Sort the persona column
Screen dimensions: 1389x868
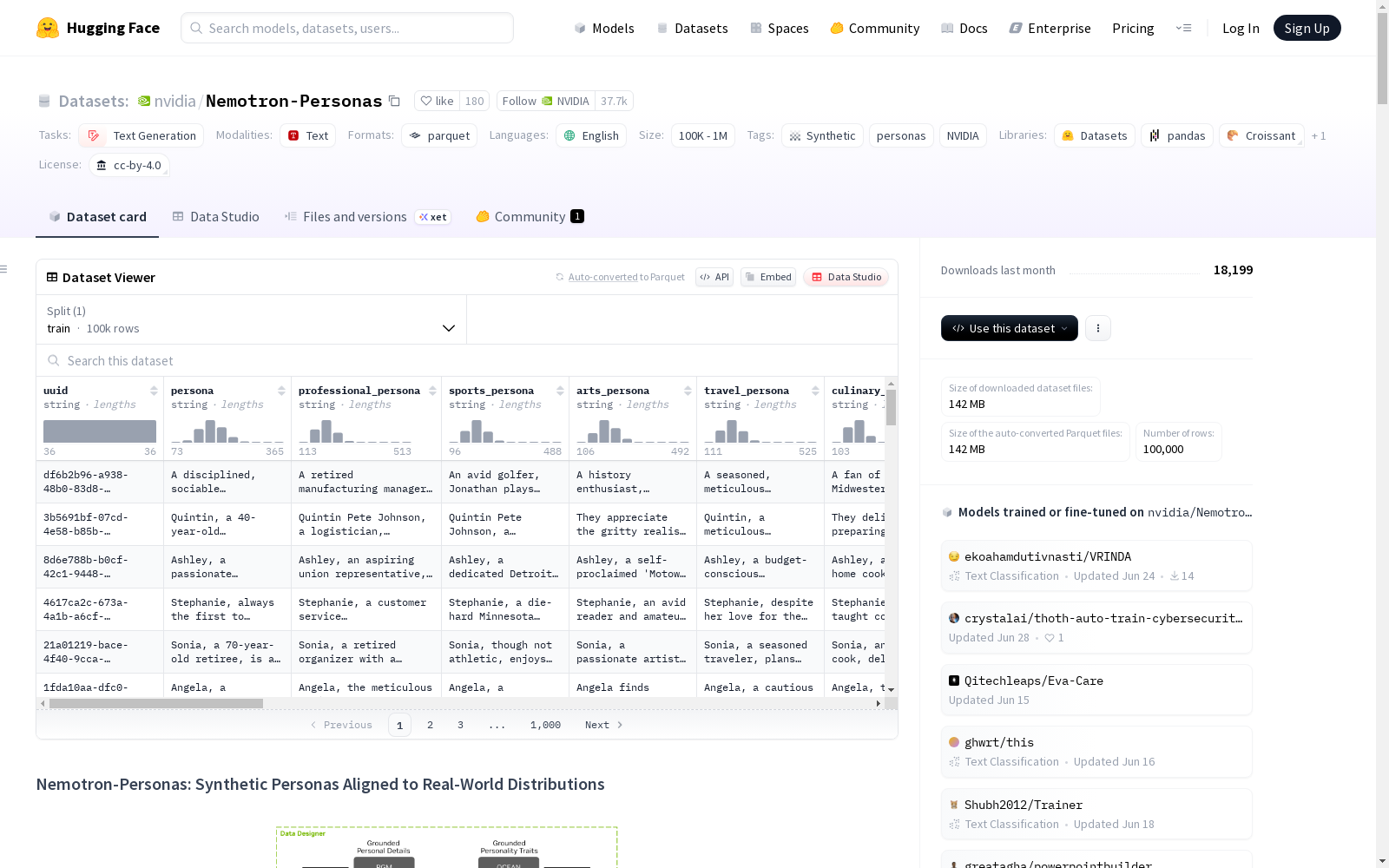tap(281, 391)
